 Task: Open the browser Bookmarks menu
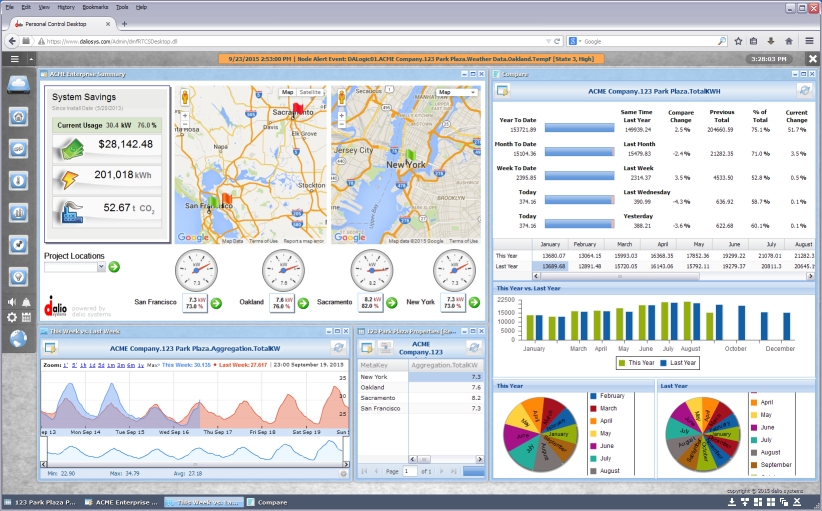(x=95, y=7)
